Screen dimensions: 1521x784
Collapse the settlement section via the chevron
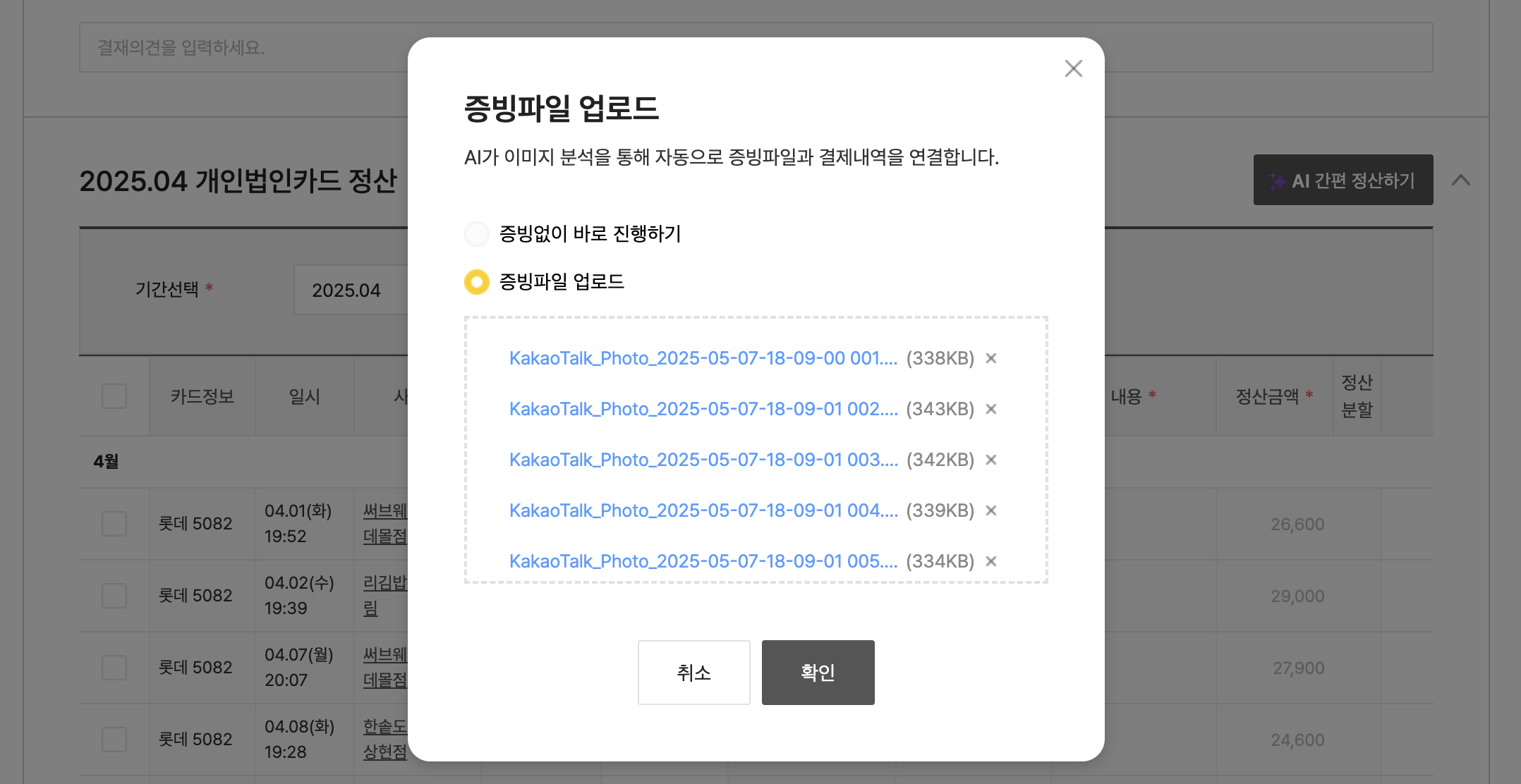1462,180
